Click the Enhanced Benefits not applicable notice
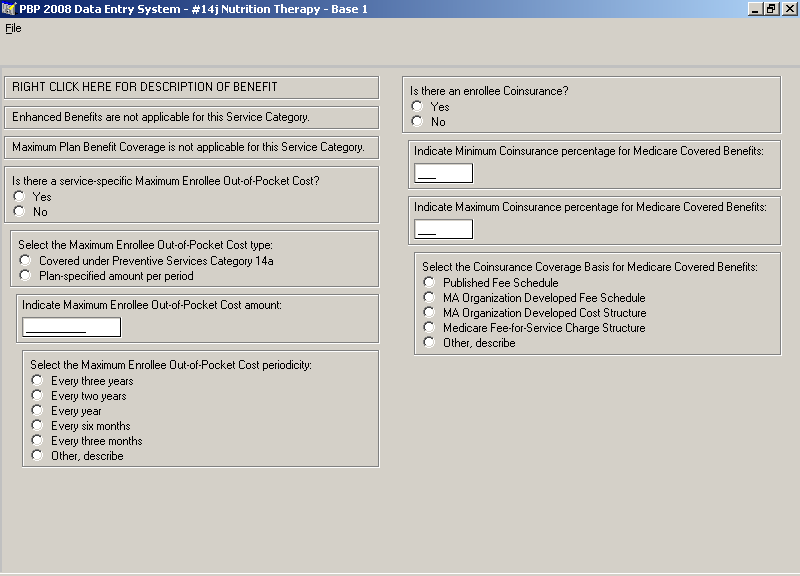Viewport: 800px width, 576px height. 191,117
